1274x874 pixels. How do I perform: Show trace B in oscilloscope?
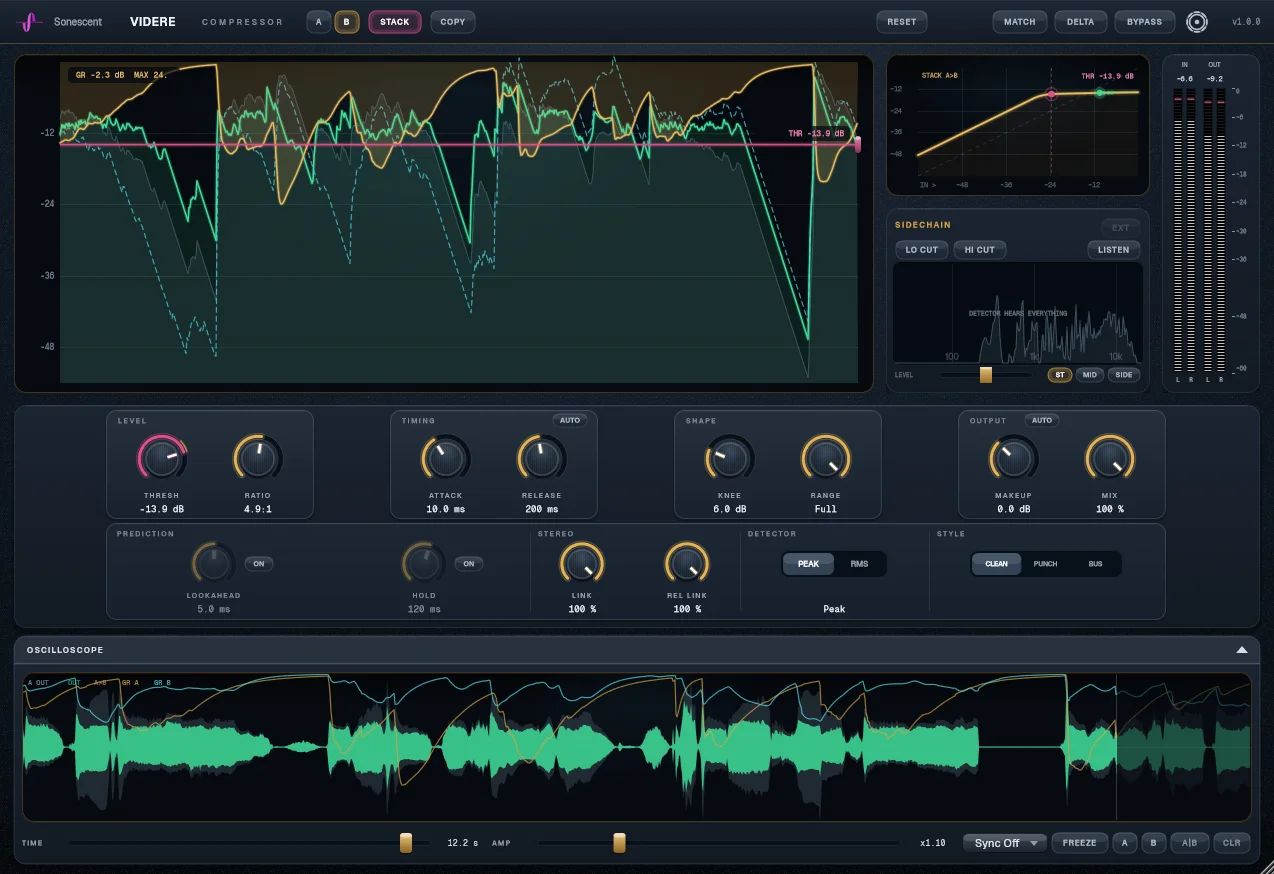pyautogui.click(x=1153, y=843)
